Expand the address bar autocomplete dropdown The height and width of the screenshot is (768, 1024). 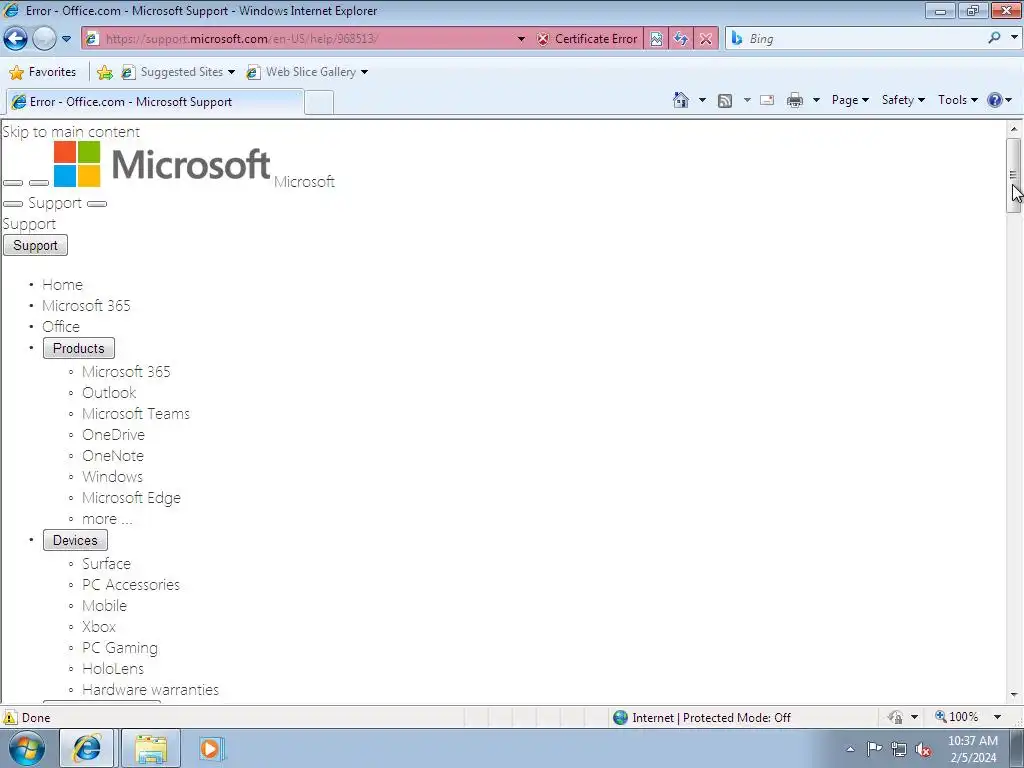pos(520,39)
